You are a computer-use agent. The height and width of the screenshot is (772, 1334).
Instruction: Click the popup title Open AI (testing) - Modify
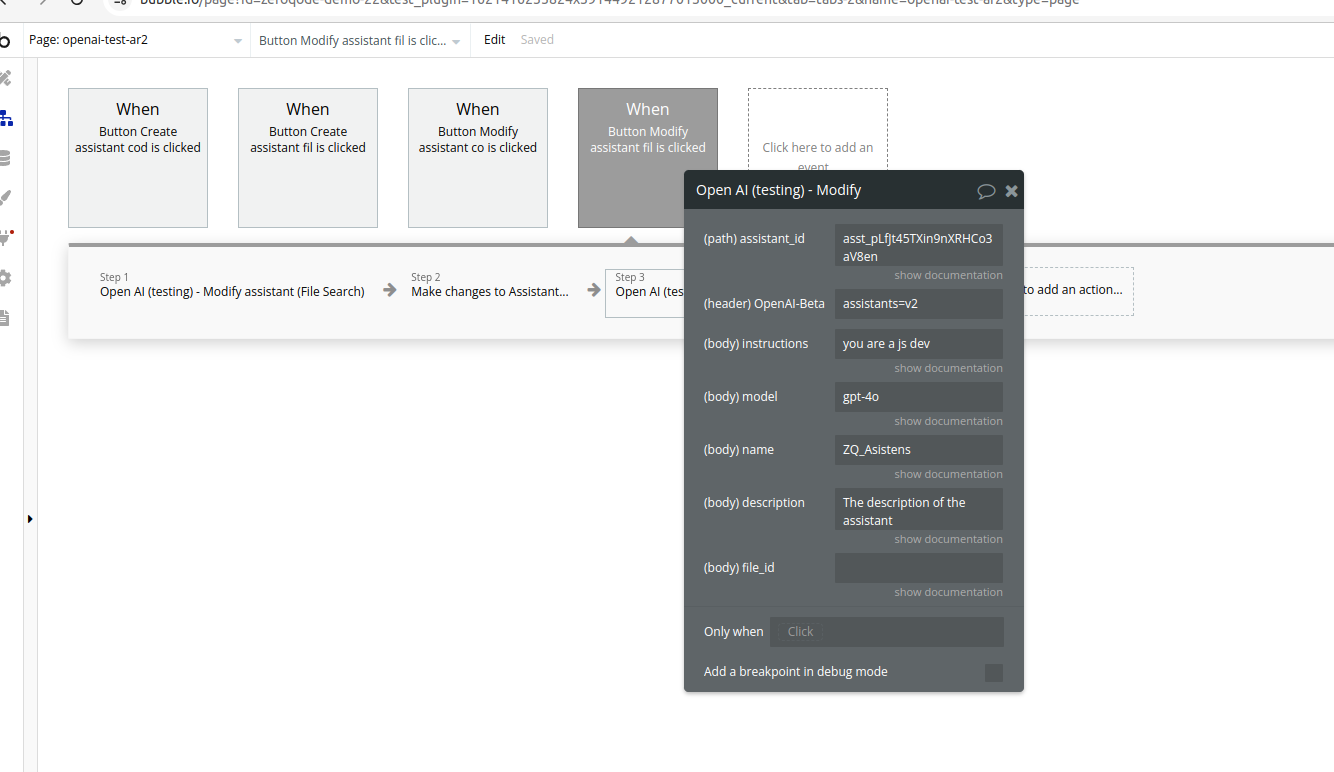[x=778, y=190]
